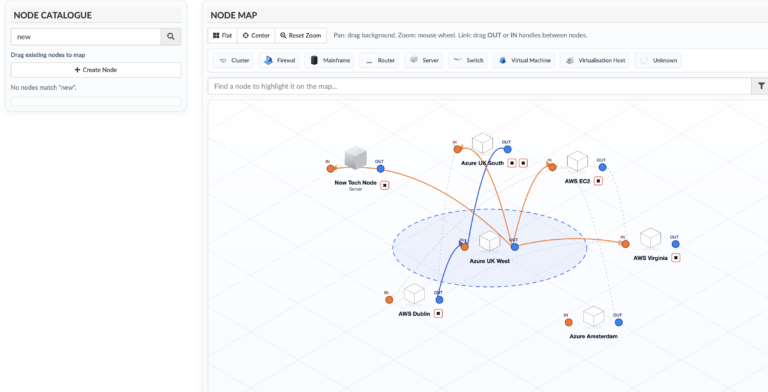The image size is (768, 392).
Task: Click the blue OUT handle of New Tech Node
Action: click(x=381, y=169)
